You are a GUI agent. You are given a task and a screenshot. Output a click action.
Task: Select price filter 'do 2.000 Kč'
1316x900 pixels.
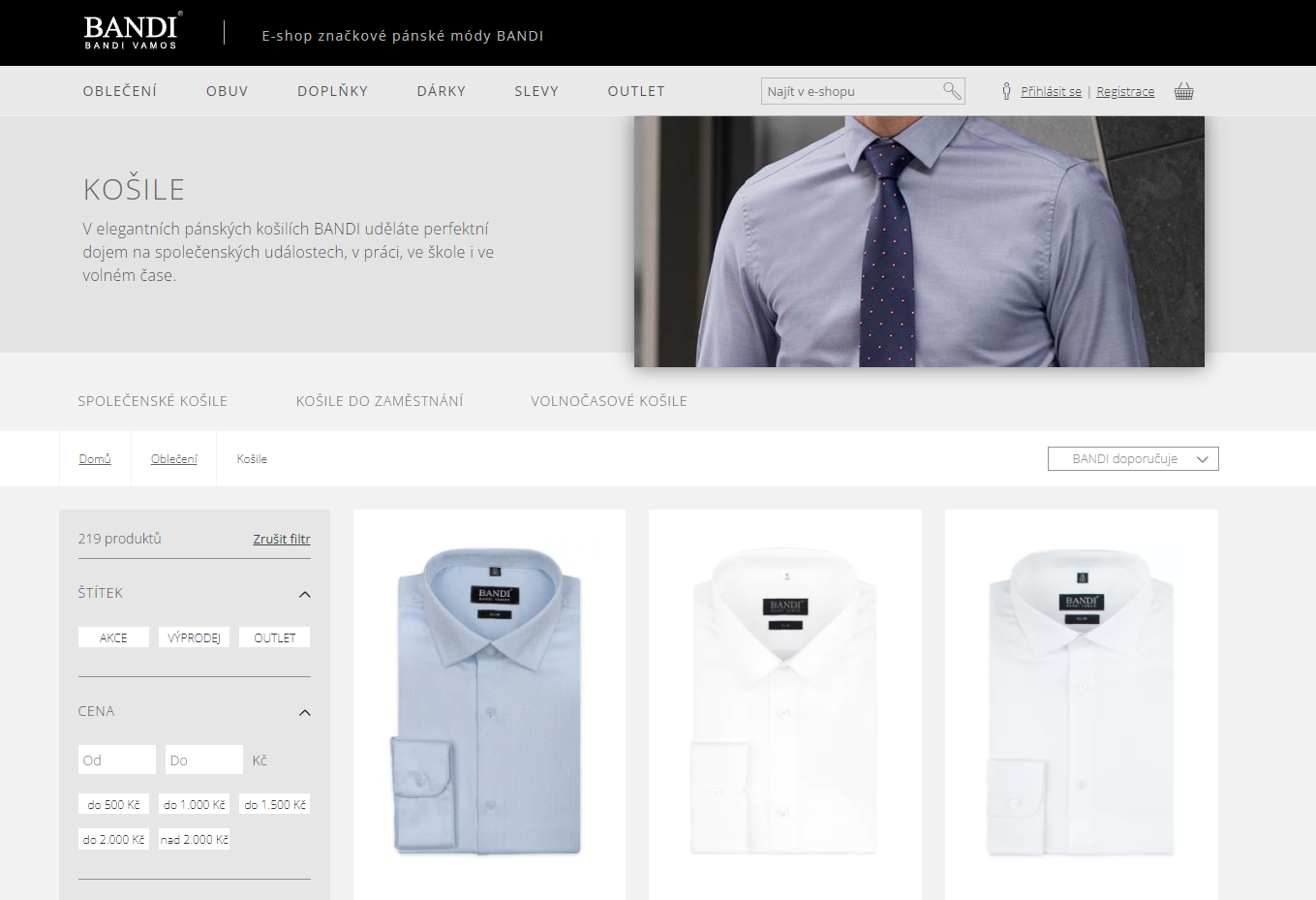tap(113, 839)
